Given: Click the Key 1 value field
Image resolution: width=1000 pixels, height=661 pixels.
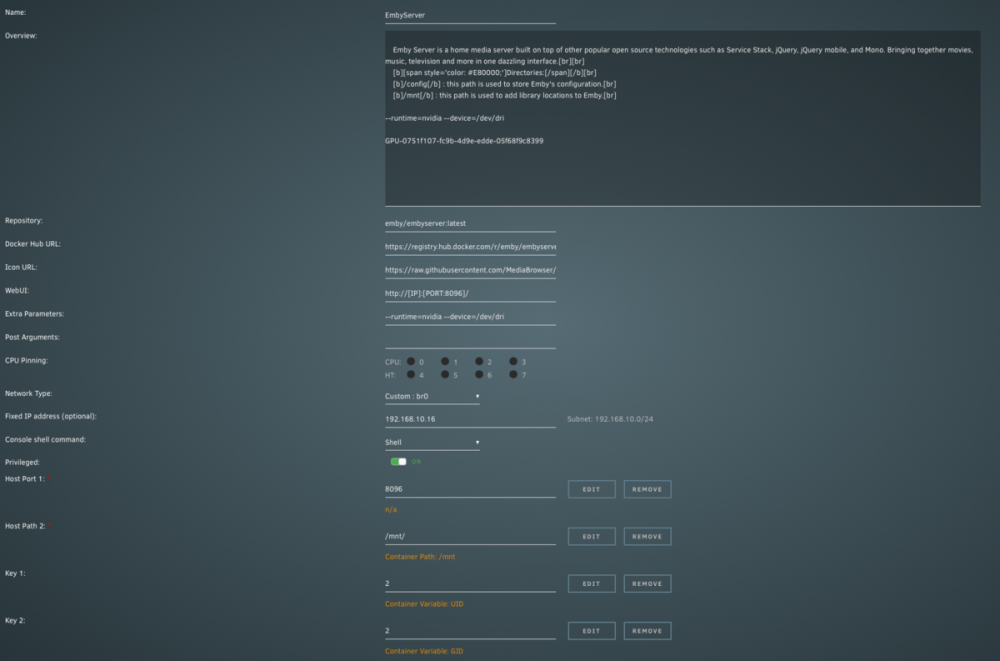Looking at the screenshot, I should tap(470, 584).
